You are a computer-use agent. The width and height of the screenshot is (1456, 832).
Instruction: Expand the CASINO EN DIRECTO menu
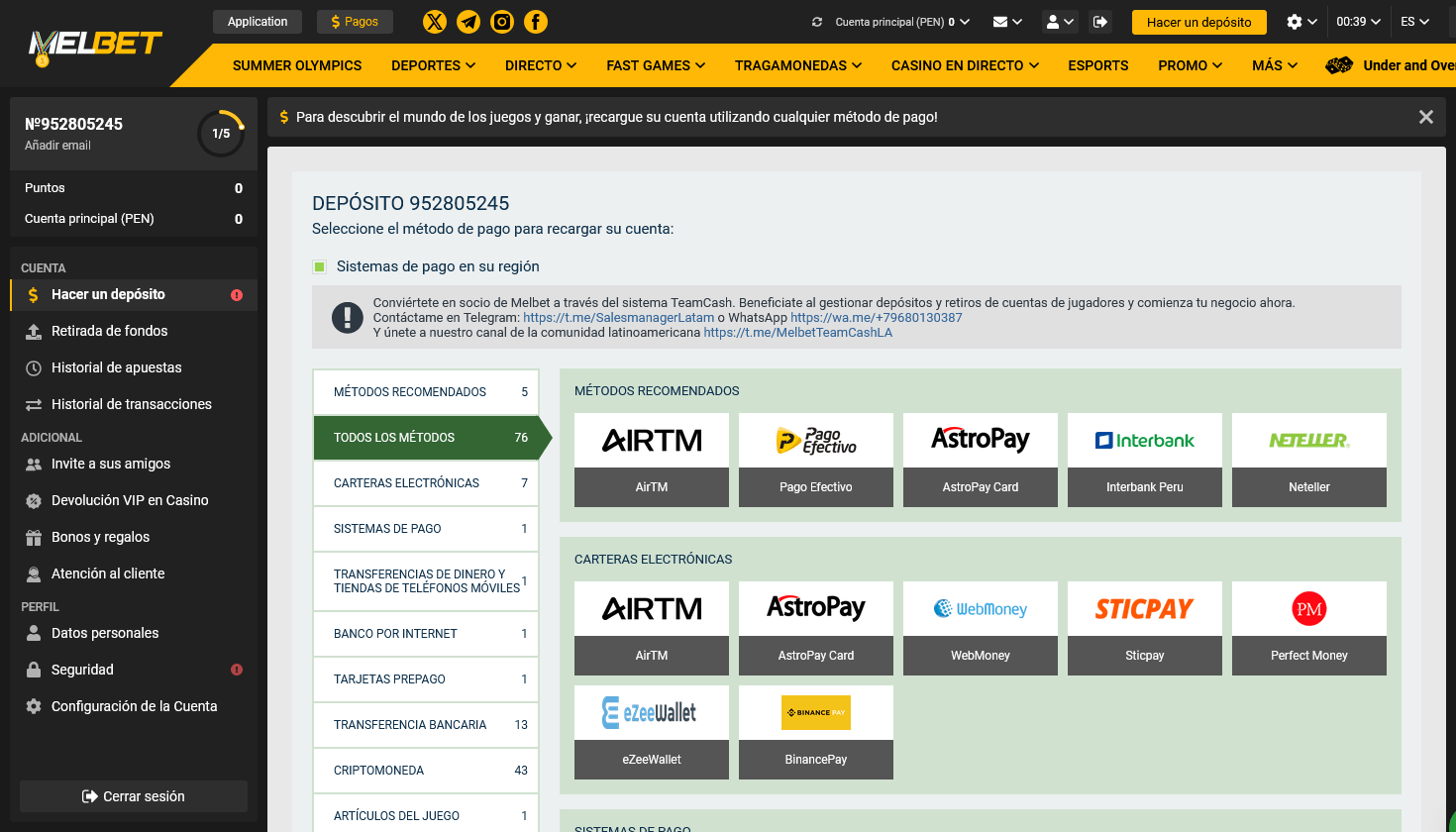pos(965,65)
